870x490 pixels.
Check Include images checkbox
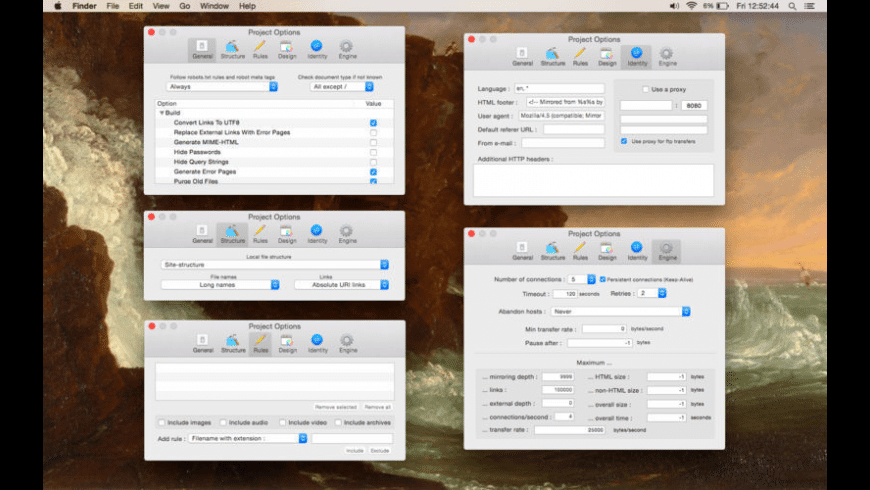[x=161, y=423]
